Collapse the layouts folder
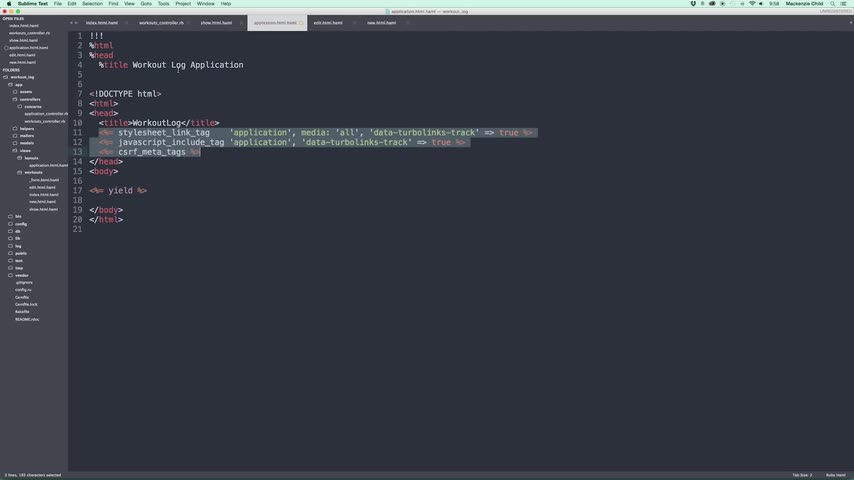The image size is (854, 480). (31, 158)
